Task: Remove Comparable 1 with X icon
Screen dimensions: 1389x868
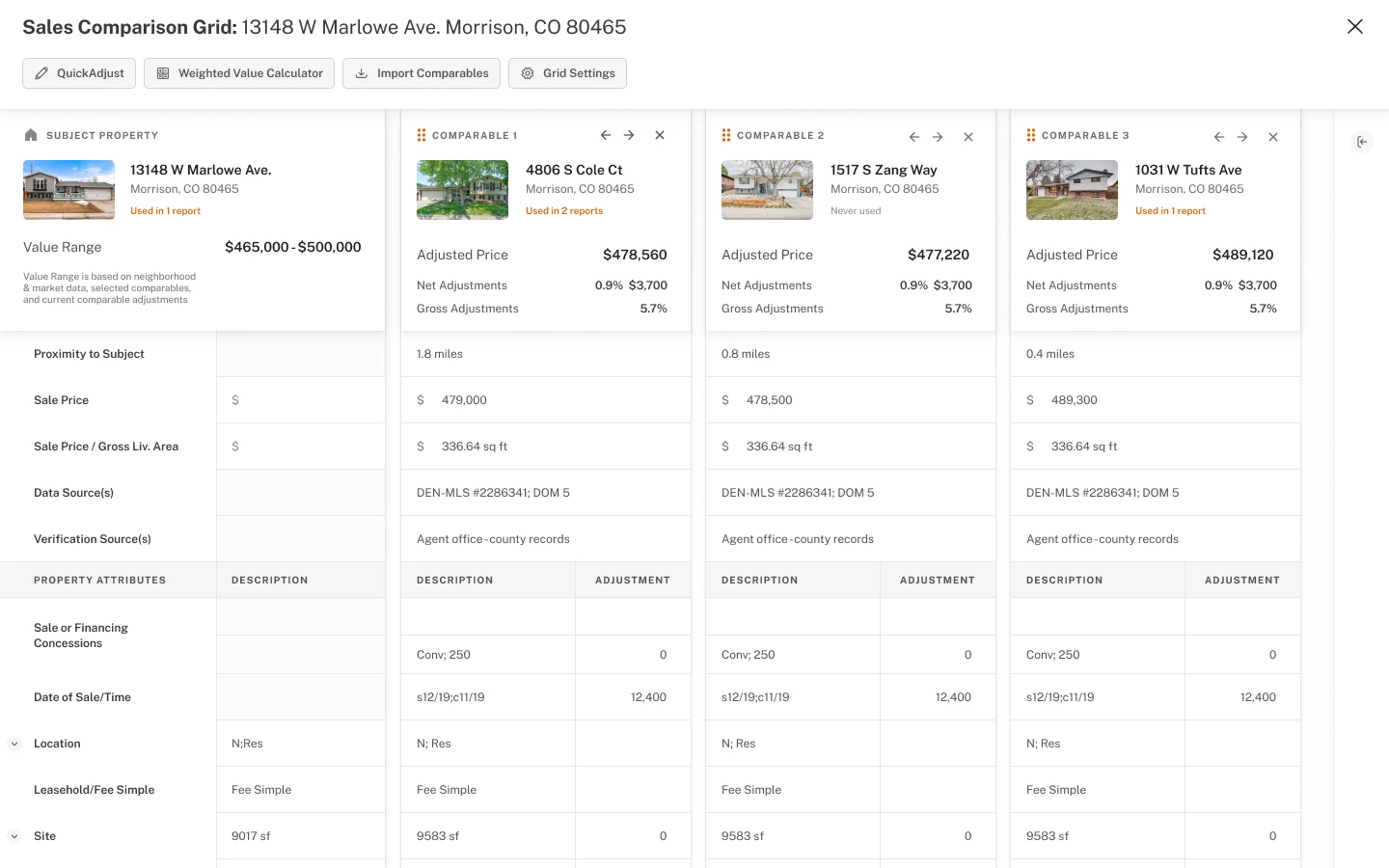Action: point(660,135)
